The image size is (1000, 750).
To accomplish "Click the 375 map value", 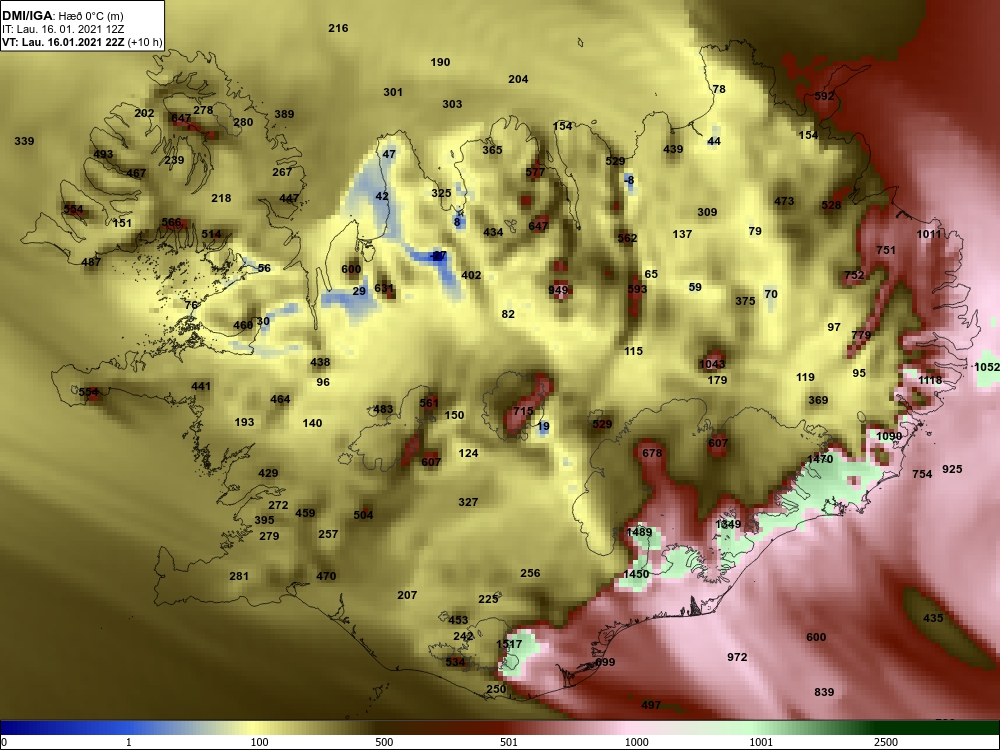I will [x=745, y=301].
